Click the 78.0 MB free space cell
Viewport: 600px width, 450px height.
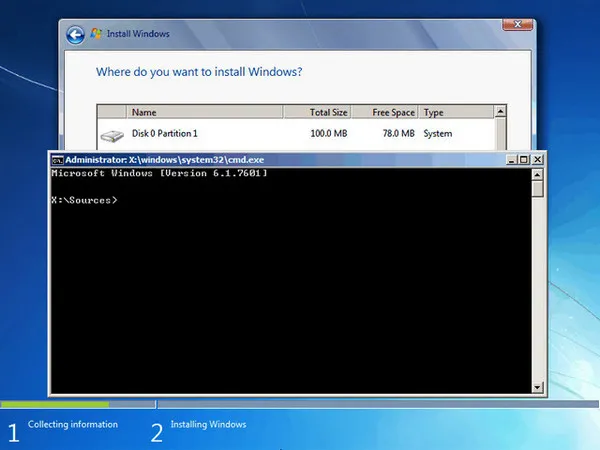(x=398, y=134)
